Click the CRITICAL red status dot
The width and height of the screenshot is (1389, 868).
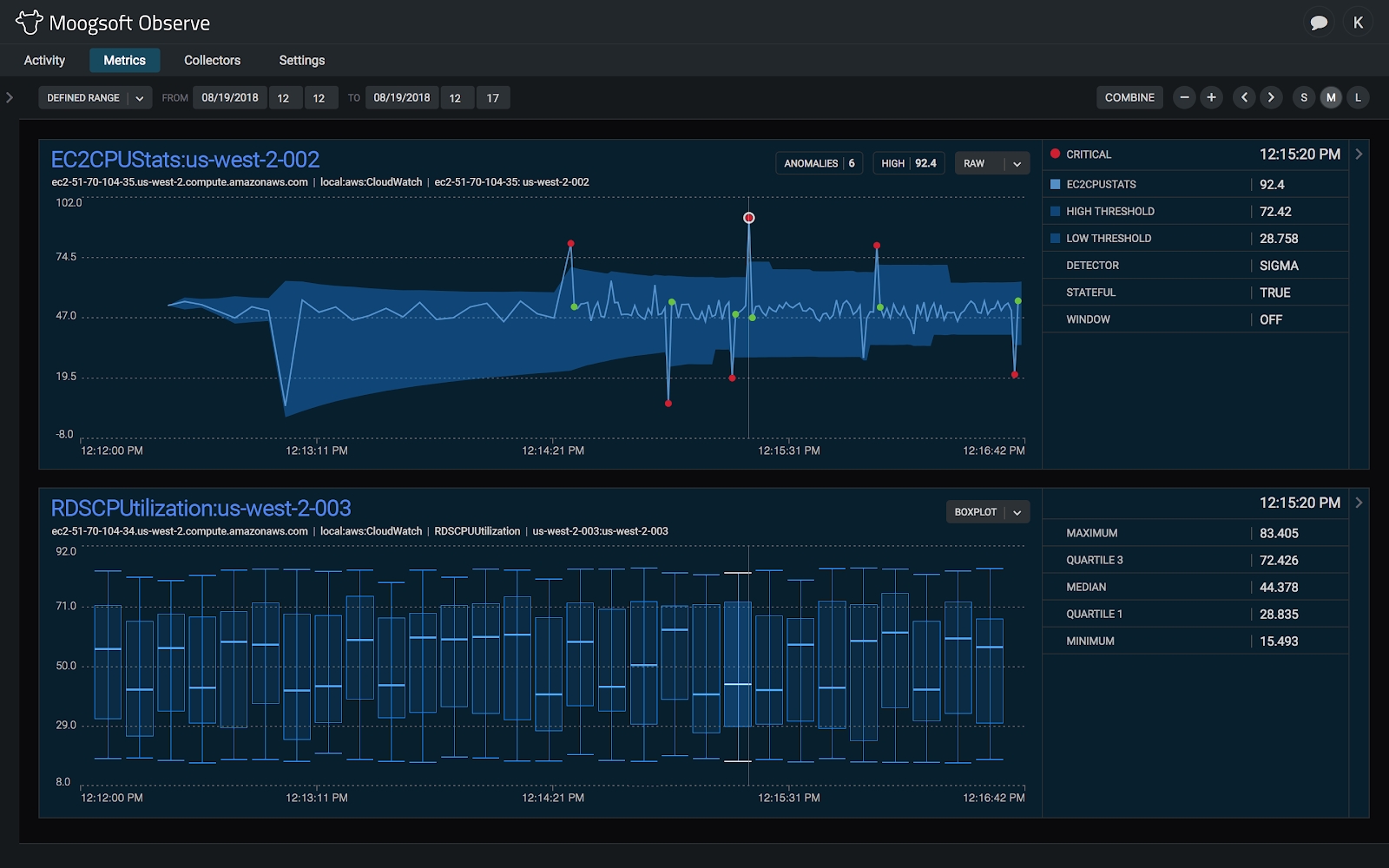tap(1054, 154)
